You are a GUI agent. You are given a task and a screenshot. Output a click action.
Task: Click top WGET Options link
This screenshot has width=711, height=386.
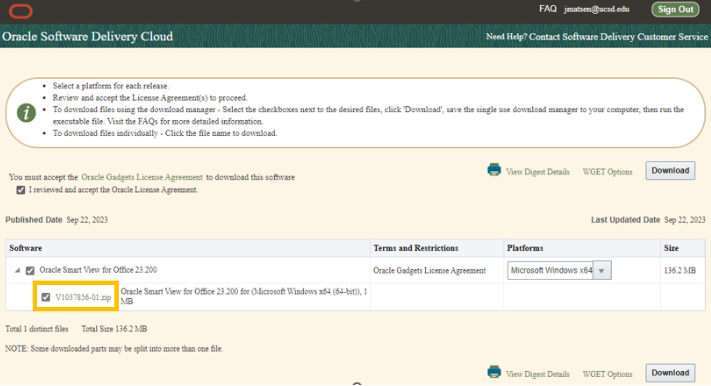coord(607,172)
